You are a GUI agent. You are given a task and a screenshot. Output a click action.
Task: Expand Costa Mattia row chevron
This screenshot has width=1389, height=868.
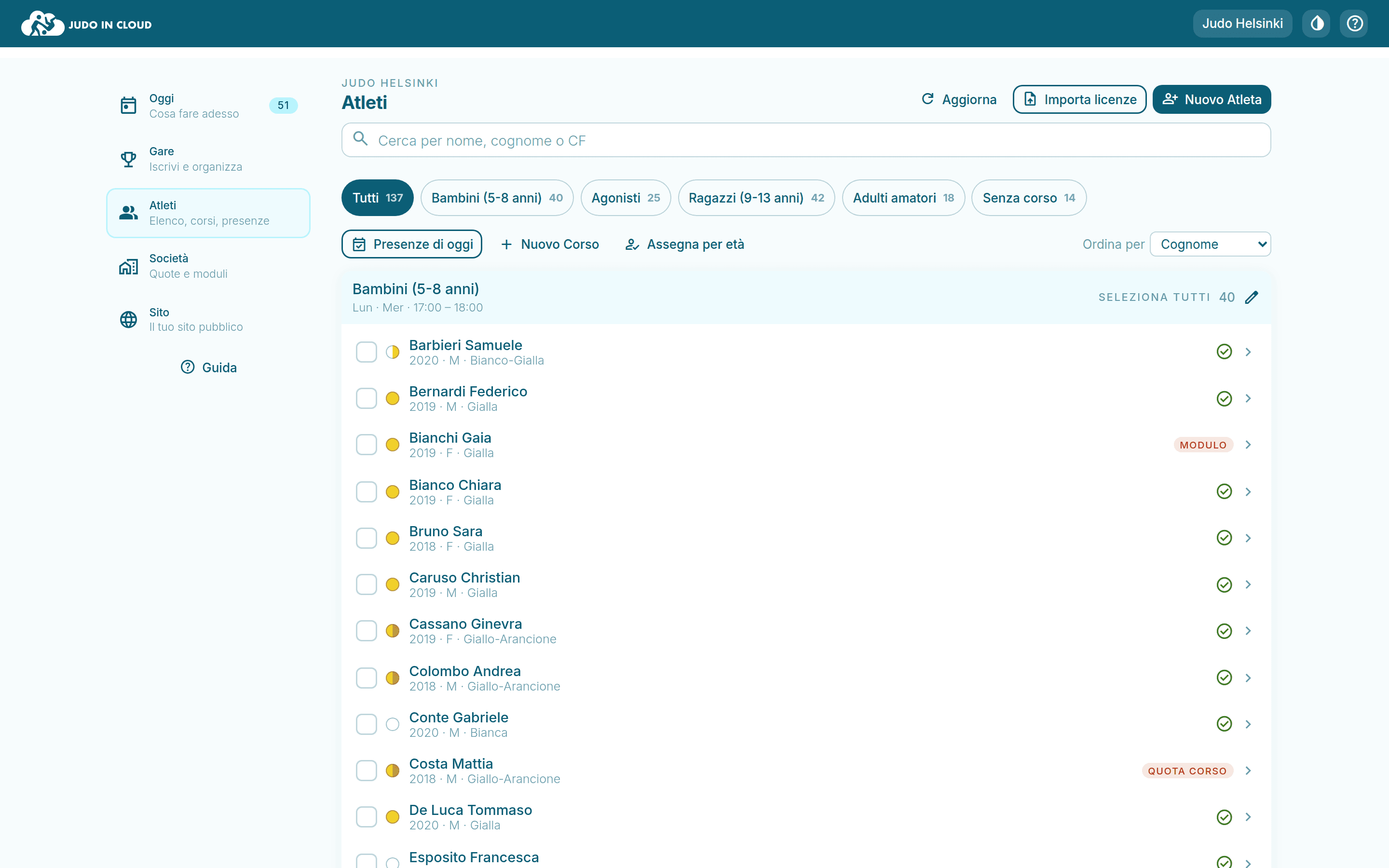[x=1248, y=771]
